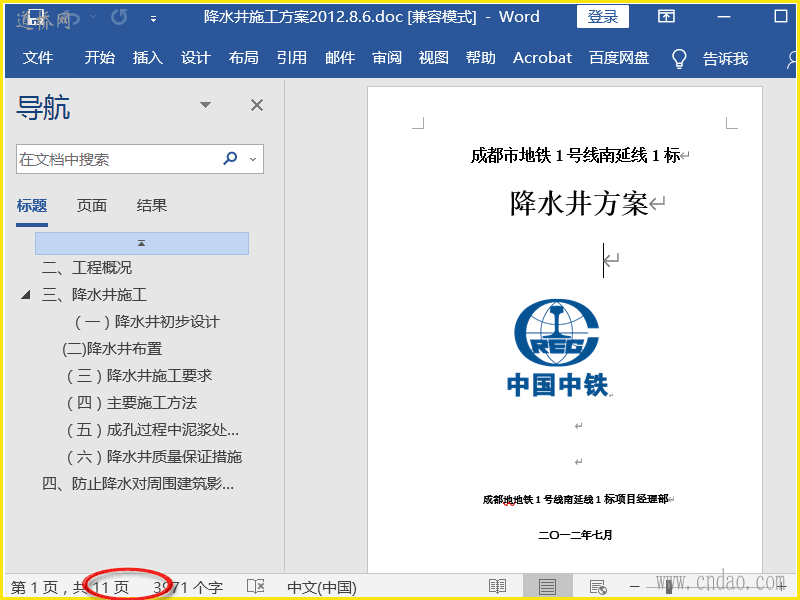Select the 引用 ribbon tab
This screenshot has width=800, height=600.
[x=291, y=58]
